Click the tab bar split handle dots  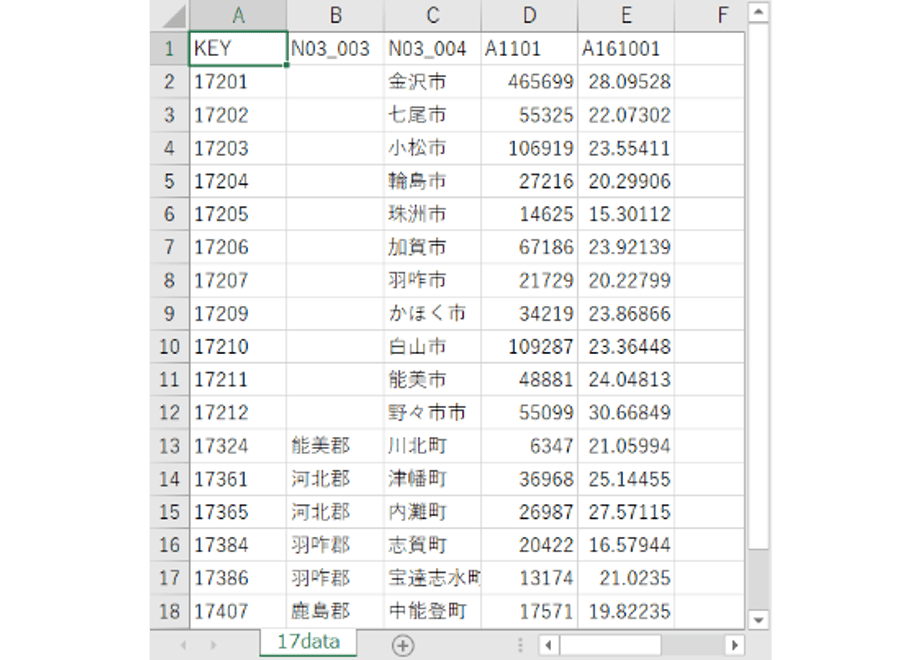pos(520,645)
